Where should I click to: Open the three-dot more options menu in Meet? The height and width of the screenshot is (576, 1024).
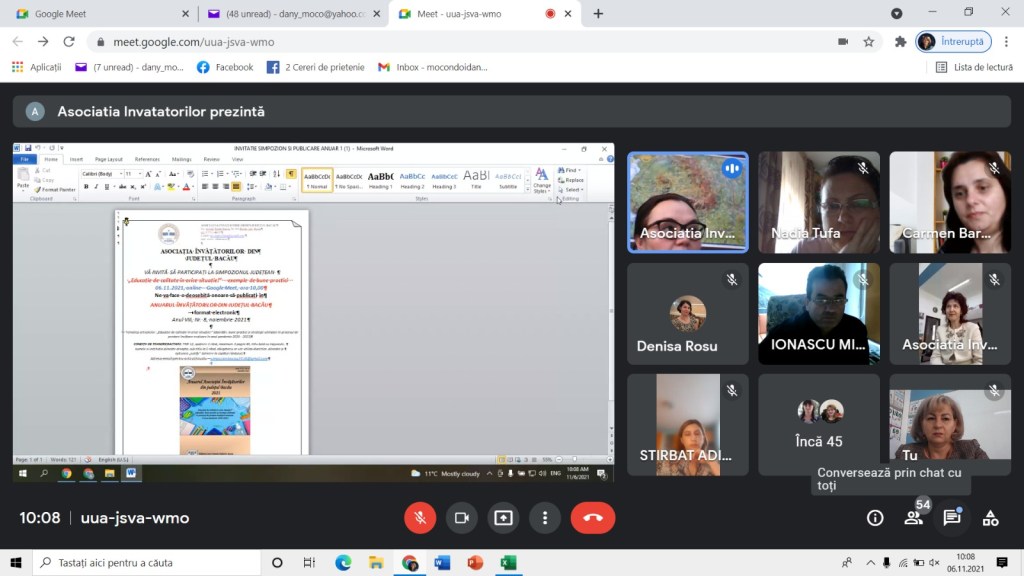tap(545, 517)
